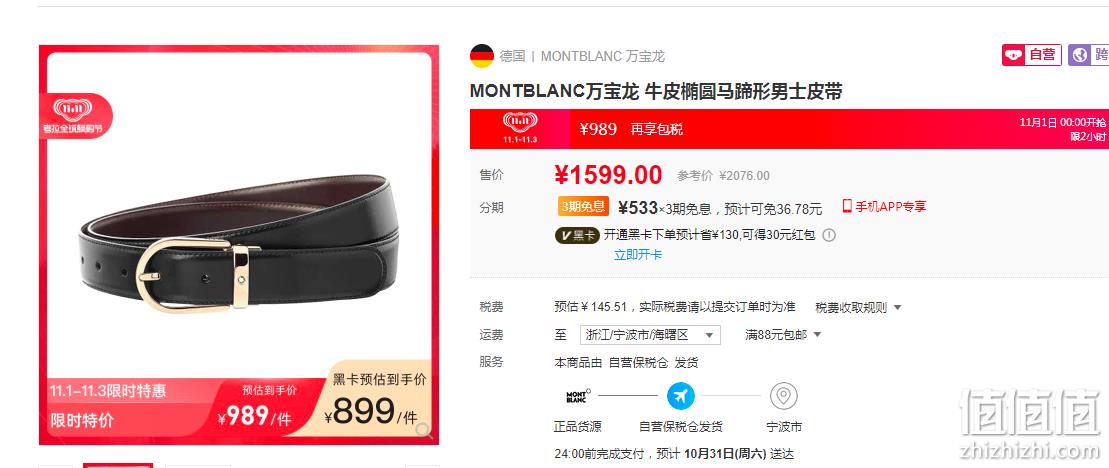Click the German flag icon

482,56
